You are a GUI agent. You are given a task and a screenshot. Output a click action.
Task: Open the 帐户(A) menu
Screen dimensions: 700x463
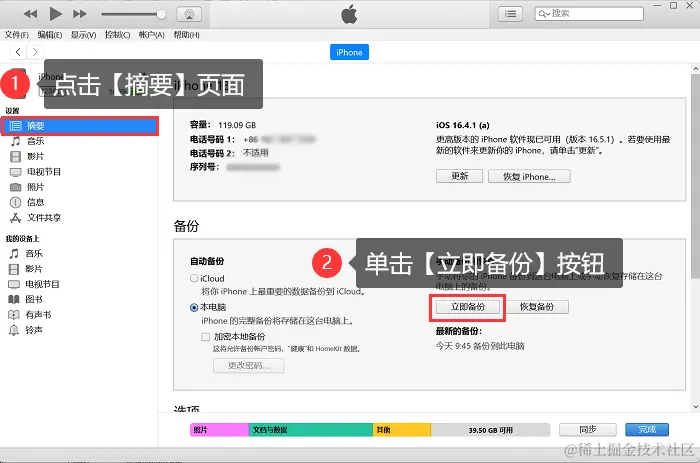point(152,35)
